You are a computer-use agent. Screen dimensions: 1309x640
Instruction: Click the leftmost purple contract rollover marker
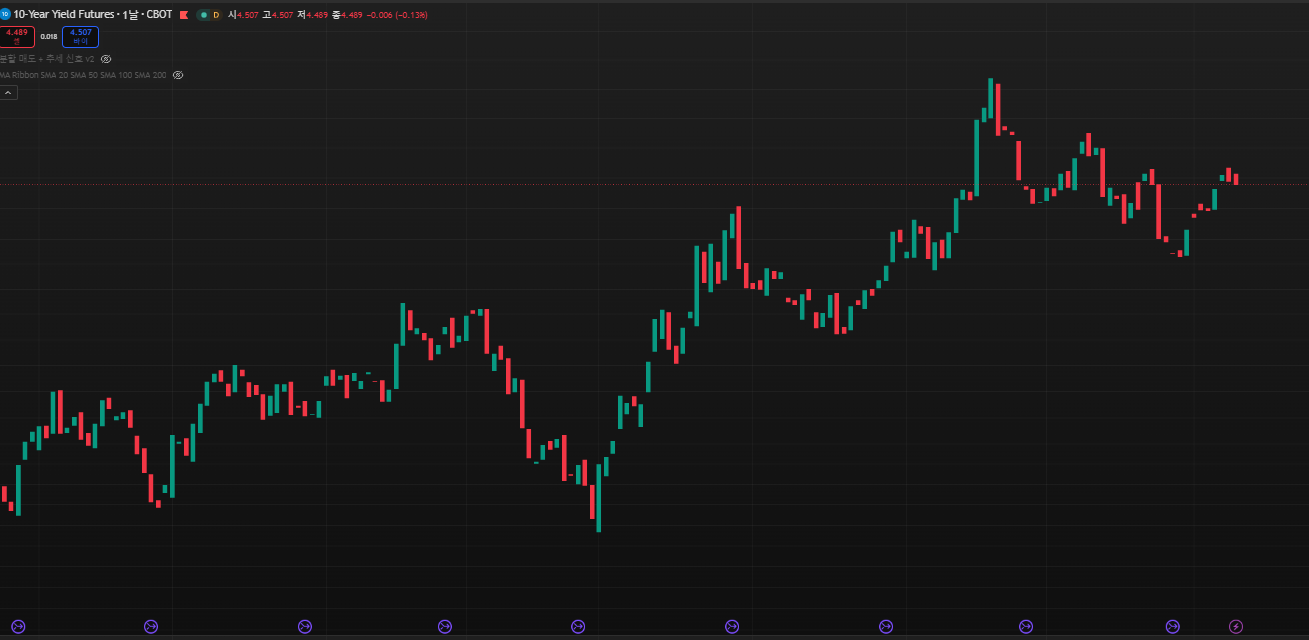click(x=17, y=627)
